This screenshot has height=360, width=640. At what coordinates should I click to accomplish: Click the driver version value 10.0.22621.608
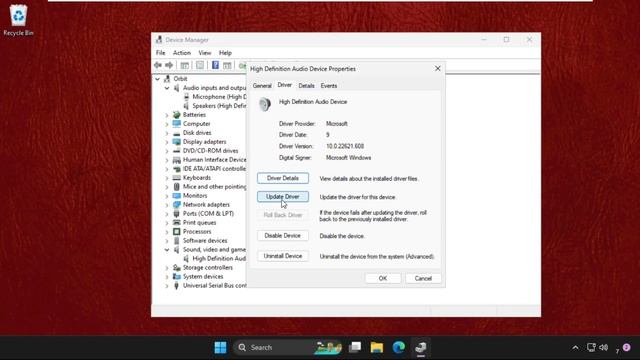pos(345,146)
